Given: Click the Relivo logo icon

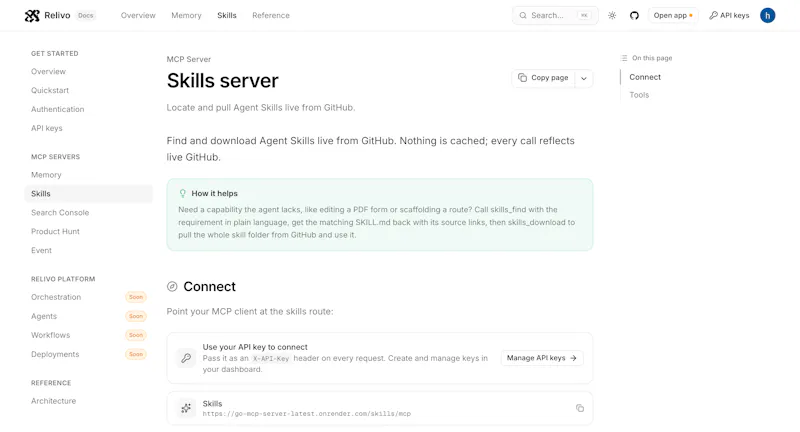Looking at the screenshot, I should [x=32, y=16].
